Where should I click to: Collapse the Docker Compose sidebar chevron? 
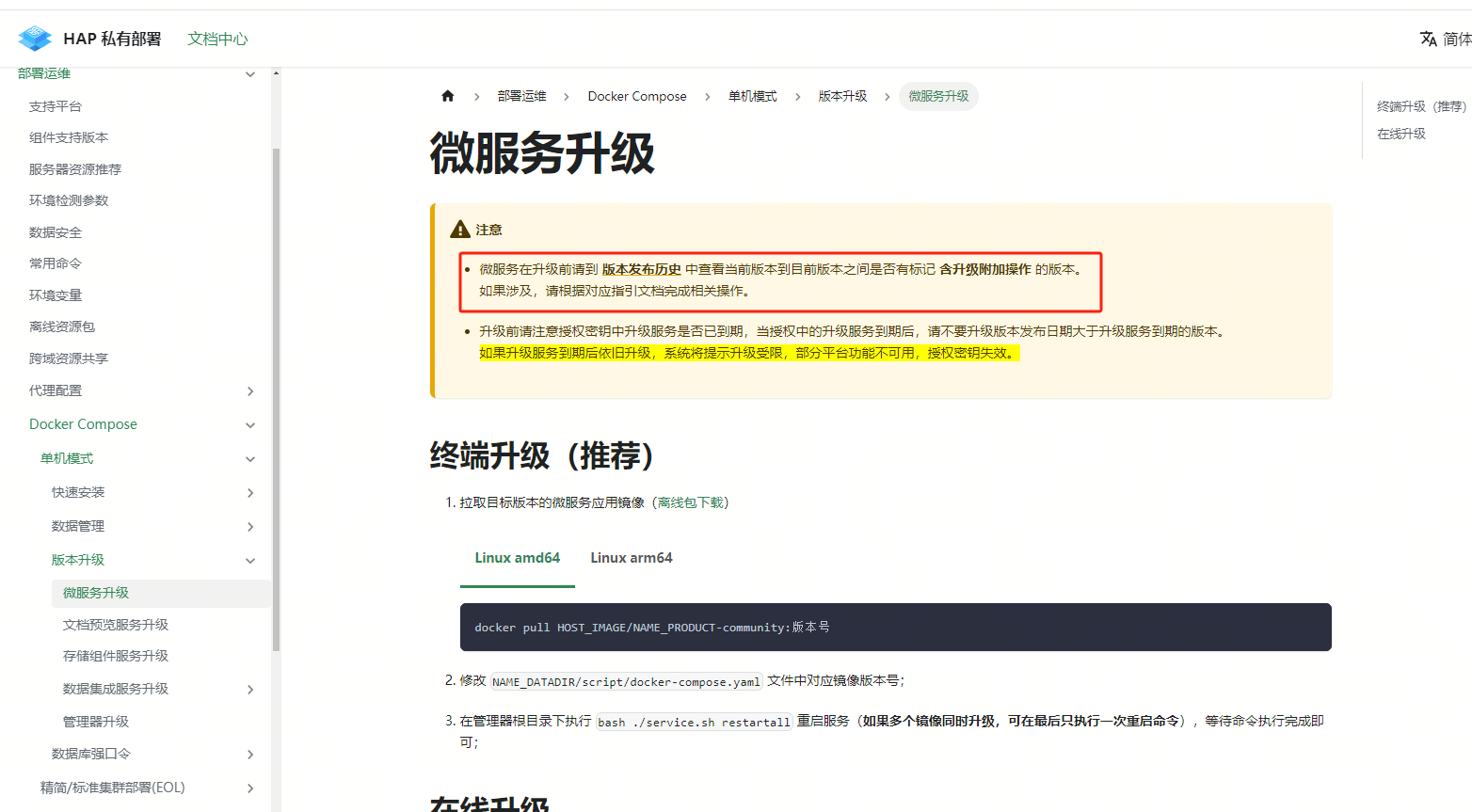pyautogui.click(x=250, y=425)
